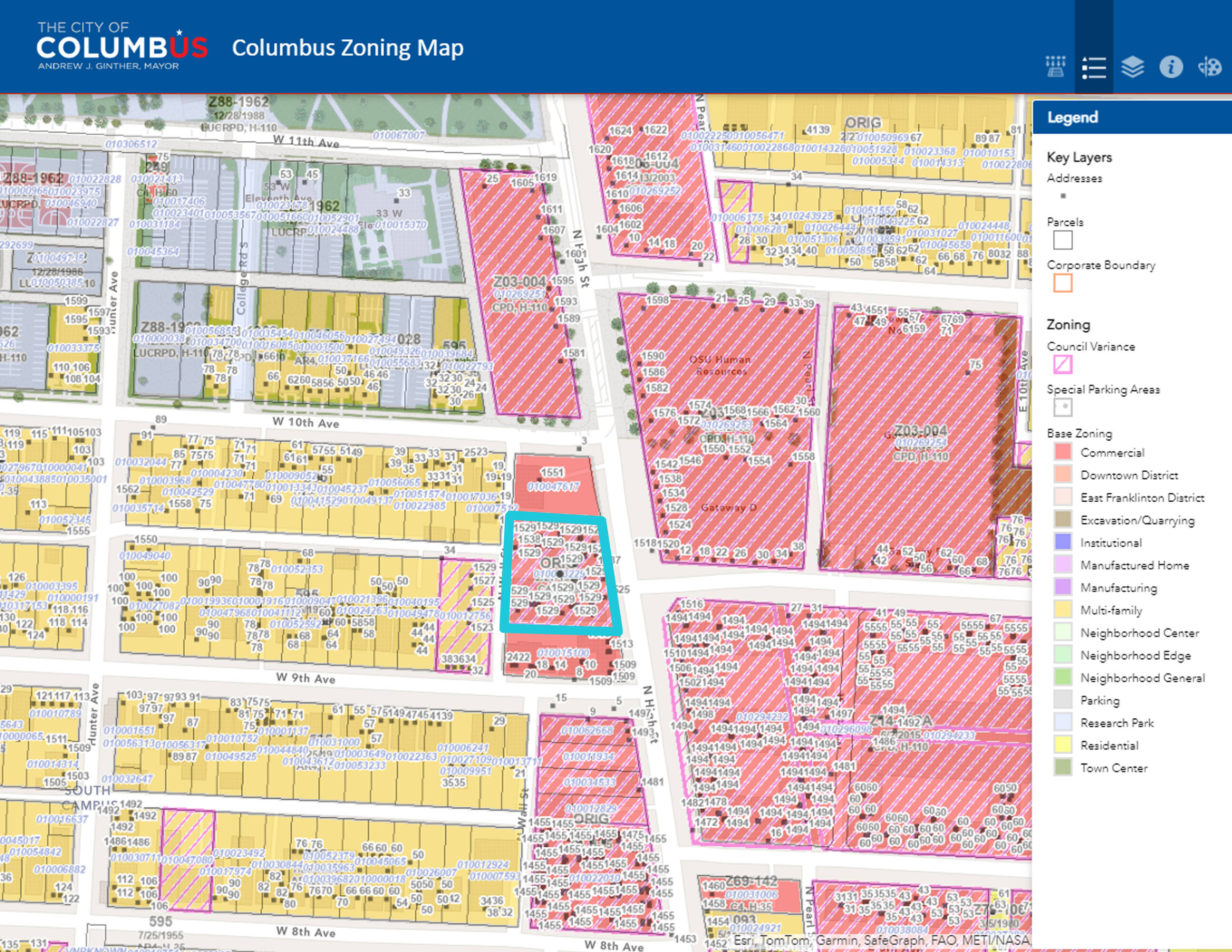Click the Esri attribution text

880,940
